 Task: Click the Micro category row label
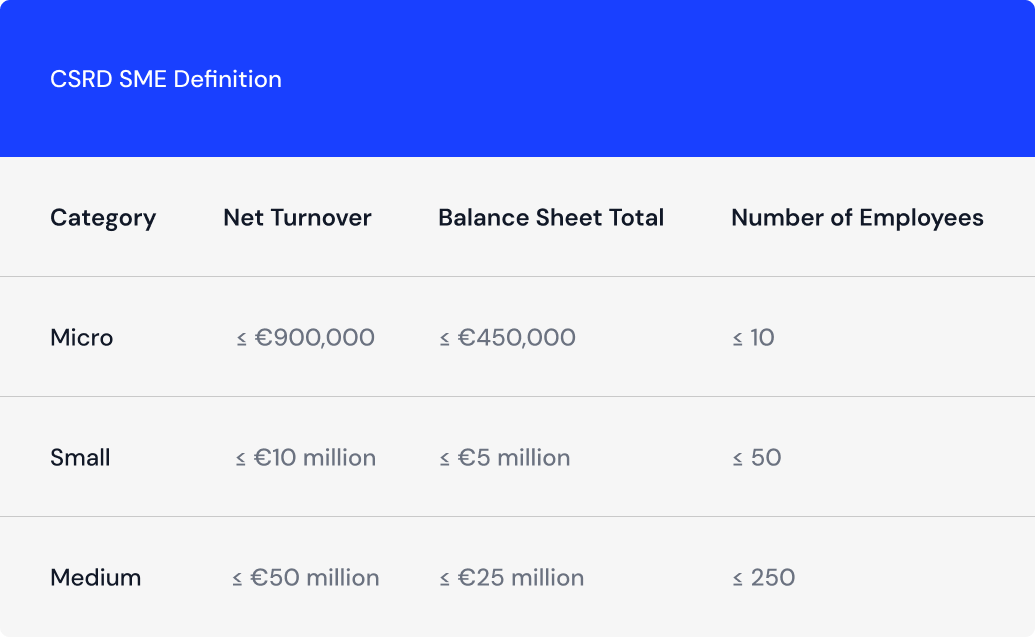[x=82, y=338]
